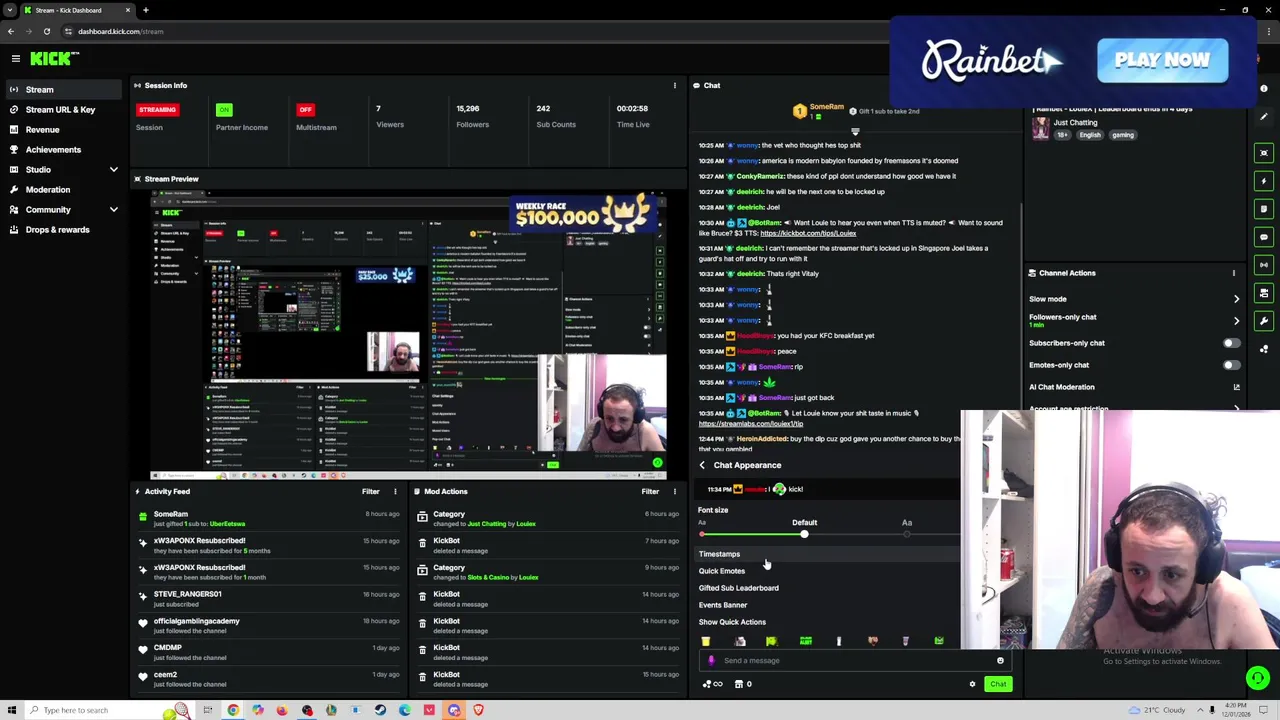Viewport: 1280px width, 720px height.
Task: Click the Stream Preview thumbnail
Action: click(408, 335)
